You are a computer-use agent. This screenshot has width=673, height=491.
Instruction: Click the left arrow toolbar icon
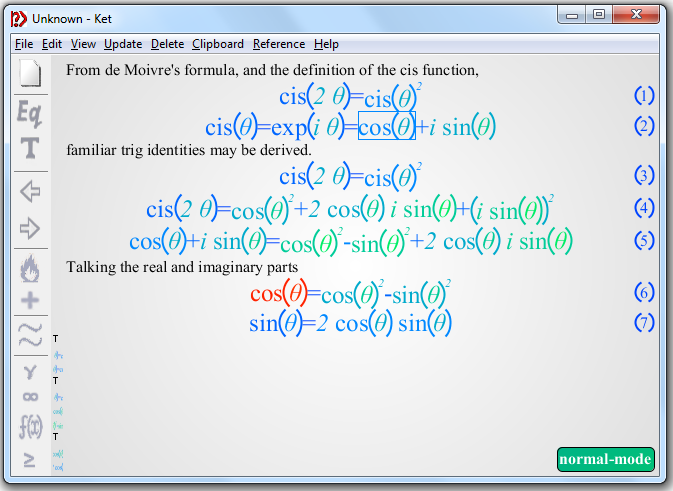[x=30, y=191]
